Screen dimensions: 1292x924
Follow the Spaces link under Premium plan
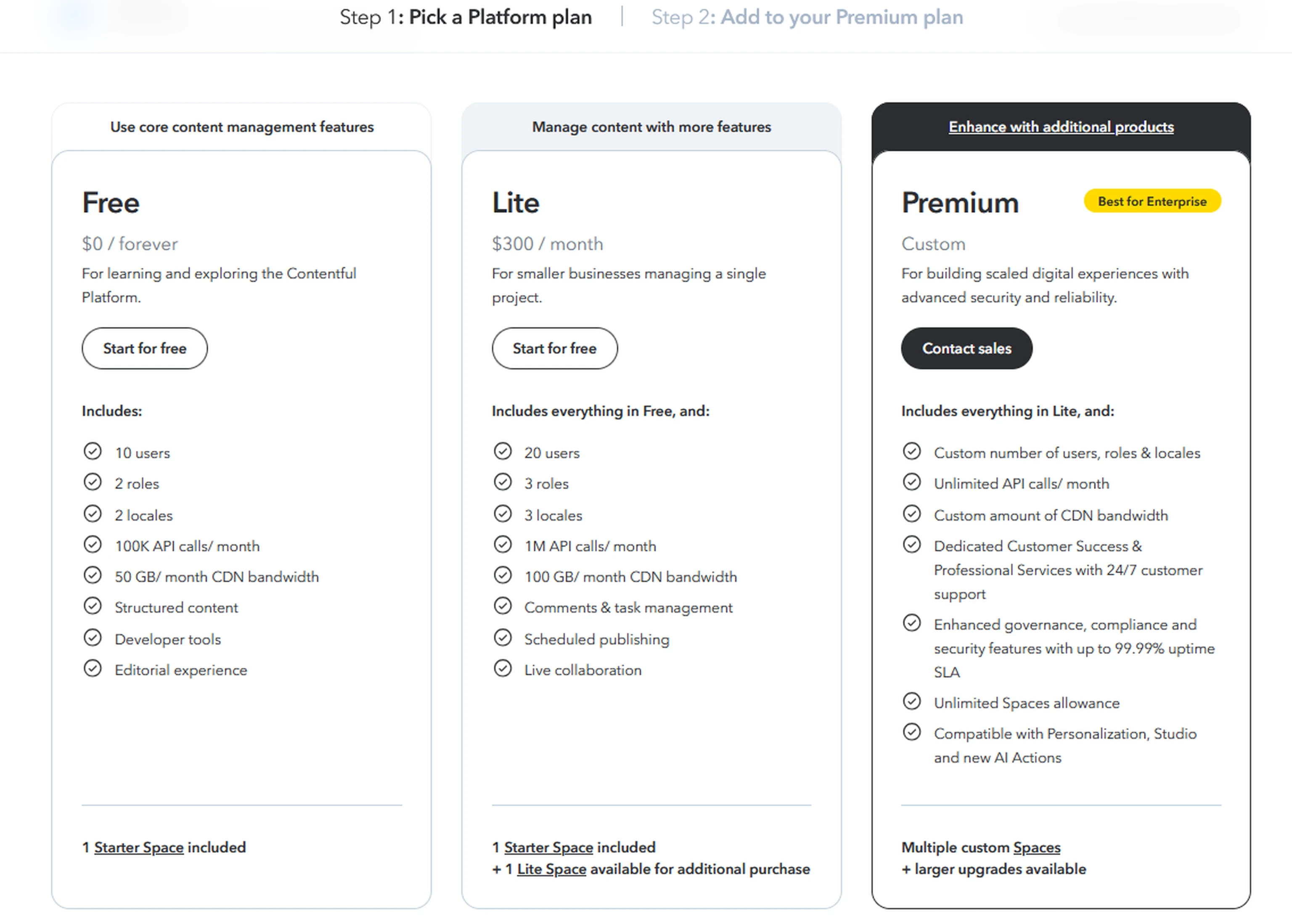pos(1037,847)
